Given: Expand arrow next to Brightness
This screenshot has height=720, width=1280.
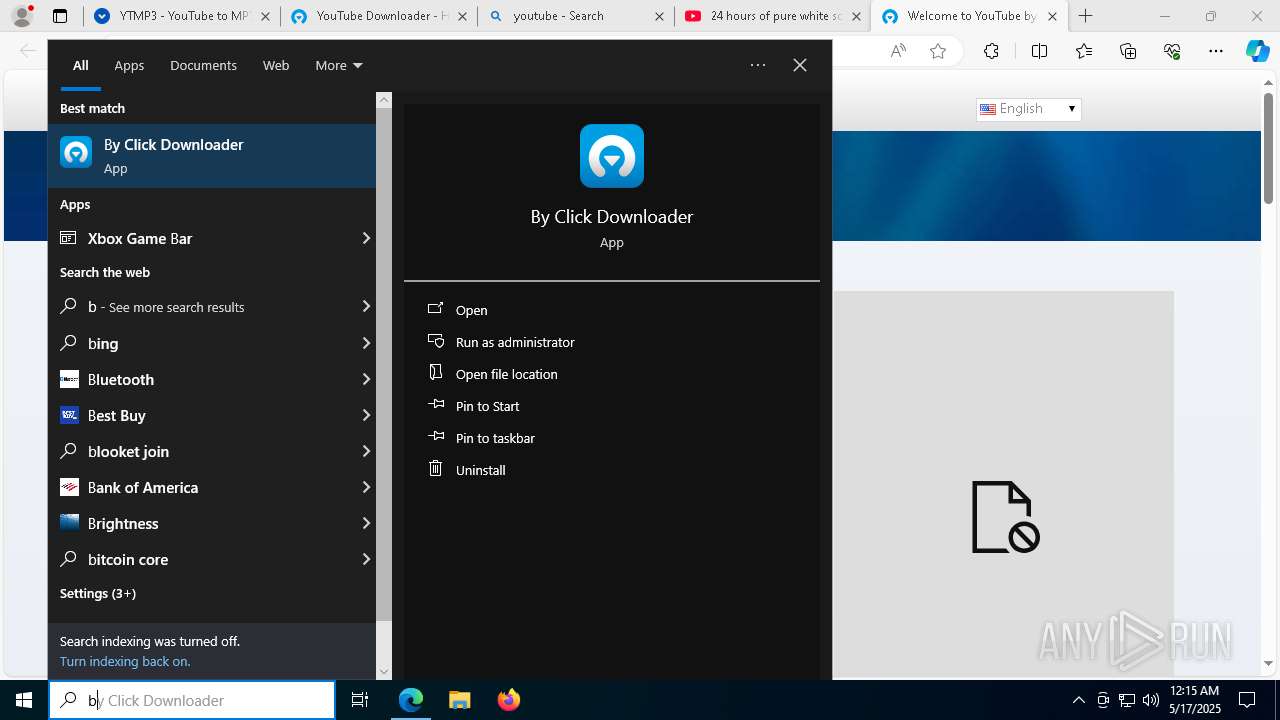Looking at the screenshot, I should 366,523.
